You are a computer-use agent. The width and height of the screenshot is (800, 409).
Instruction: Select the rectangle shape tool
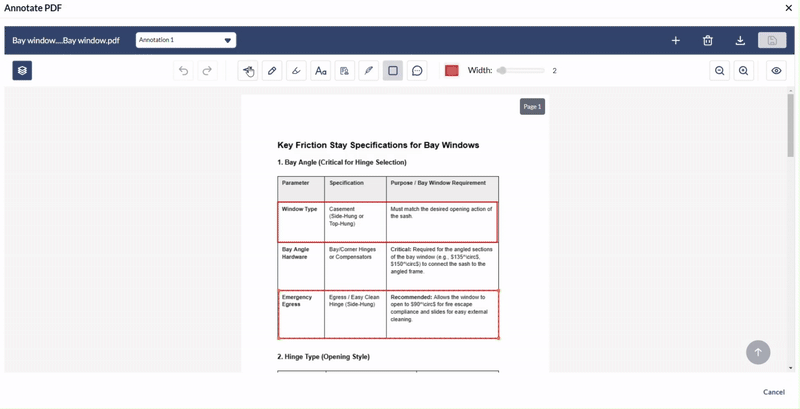coord(393,71)
